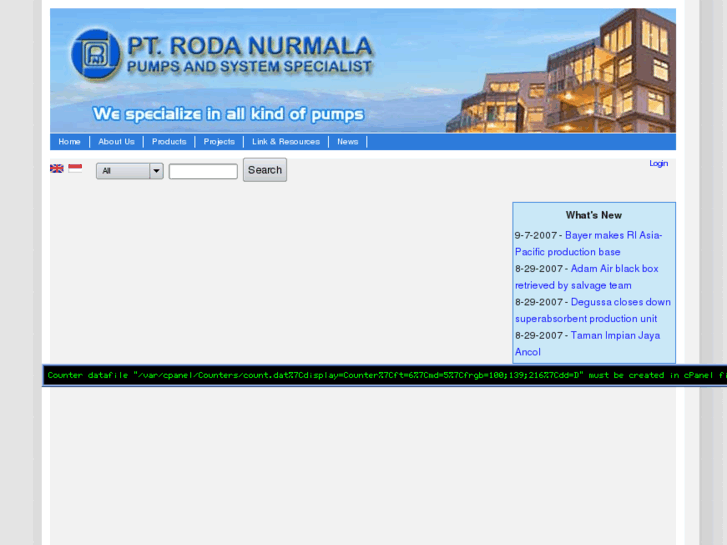Open 'Adam Air black box retrieved' article

[587, 277]
